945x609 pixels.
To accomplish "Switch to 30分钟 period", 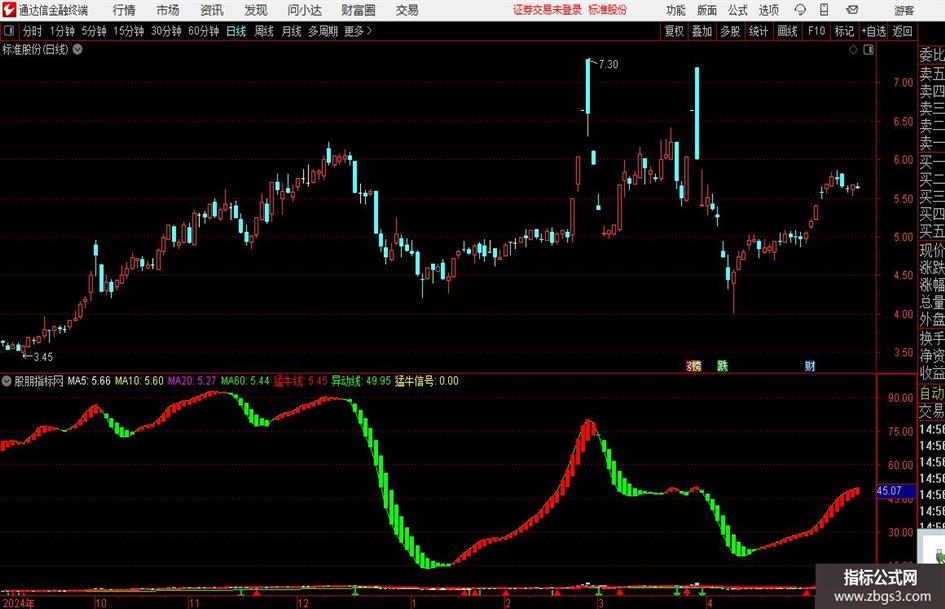I will pyautogui.click(x=166, y=31).
